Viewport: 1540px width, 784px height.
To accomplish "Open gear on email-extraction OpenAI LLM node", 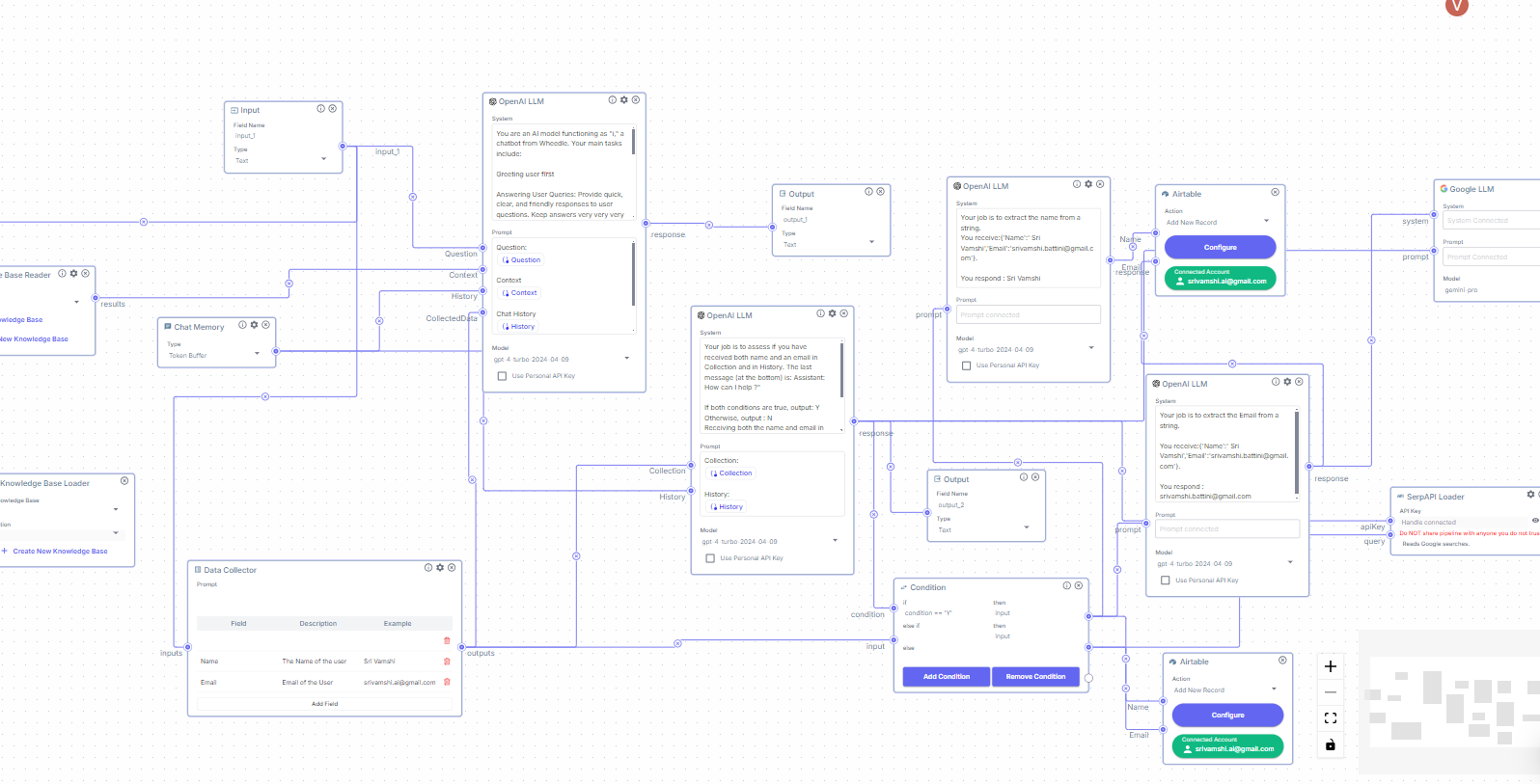I will pos(1287,382).
